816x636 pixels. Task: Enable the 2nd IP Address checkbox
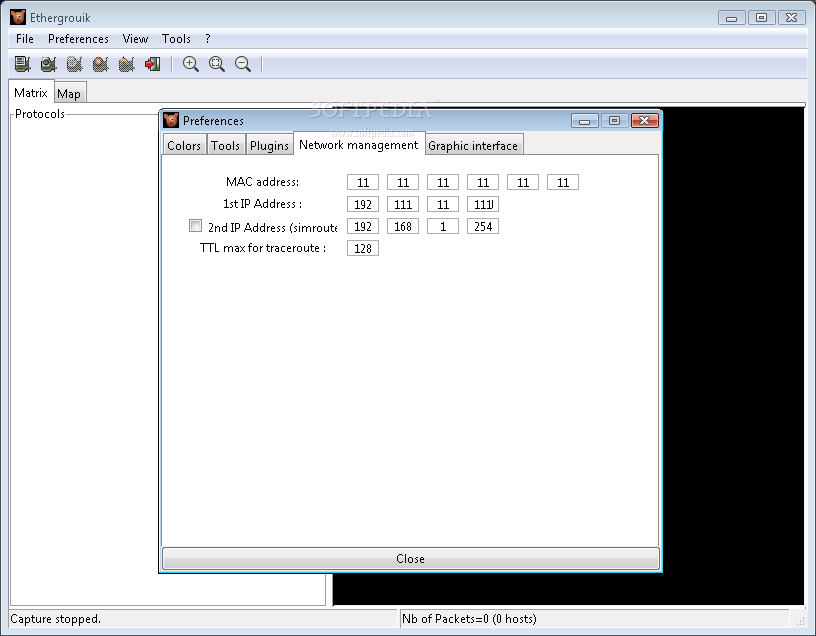(x=195, y=225)
